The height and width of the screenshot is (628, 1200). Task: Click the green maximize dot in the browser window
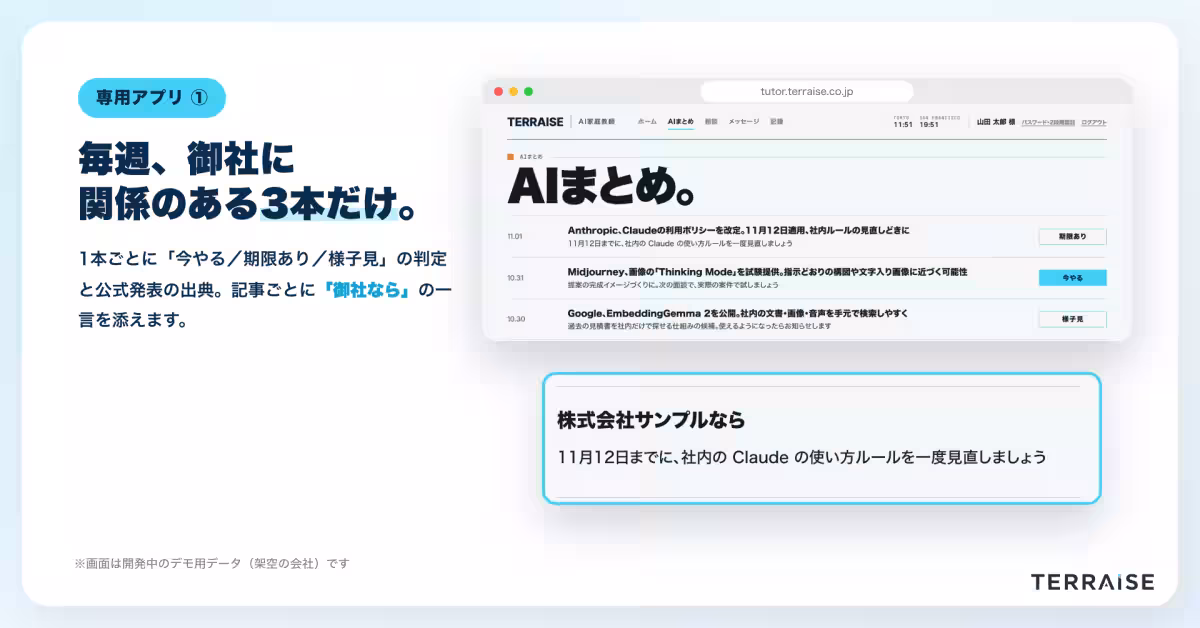528,91
